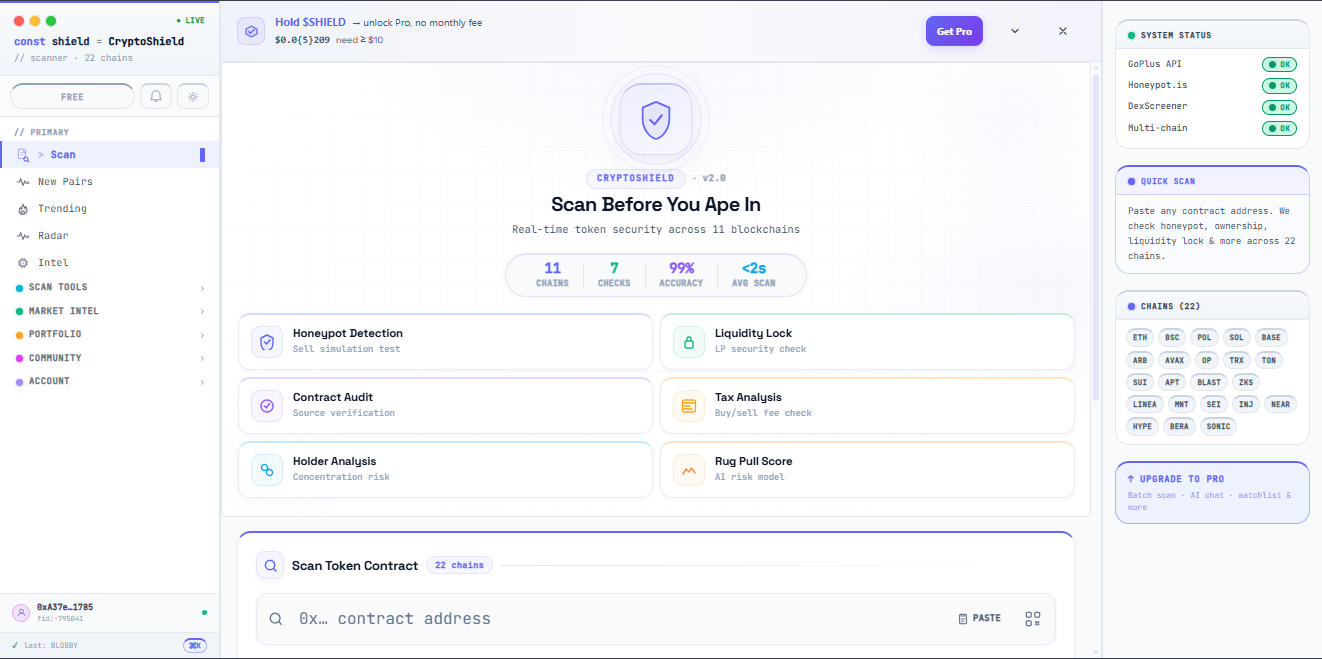Click the Scan Token Contract magnifier icon

270,565
